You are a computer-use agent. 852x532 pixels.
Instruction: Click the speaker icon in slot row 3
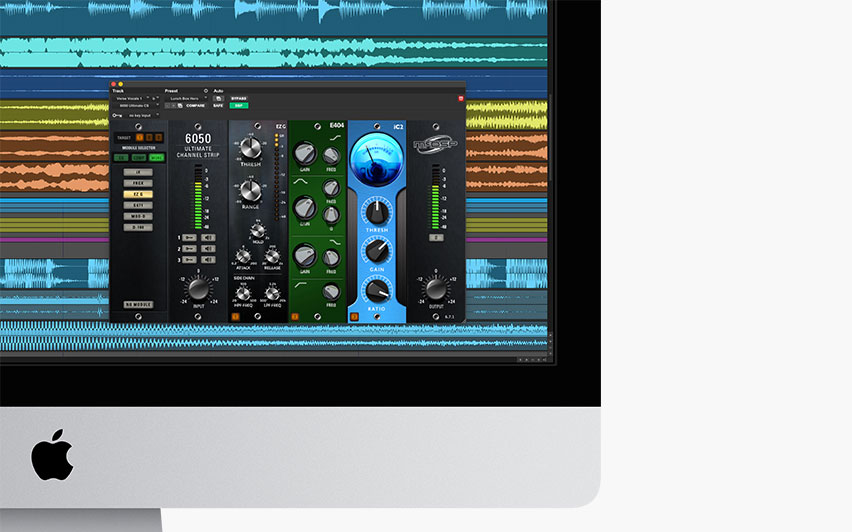click(208, 260)
